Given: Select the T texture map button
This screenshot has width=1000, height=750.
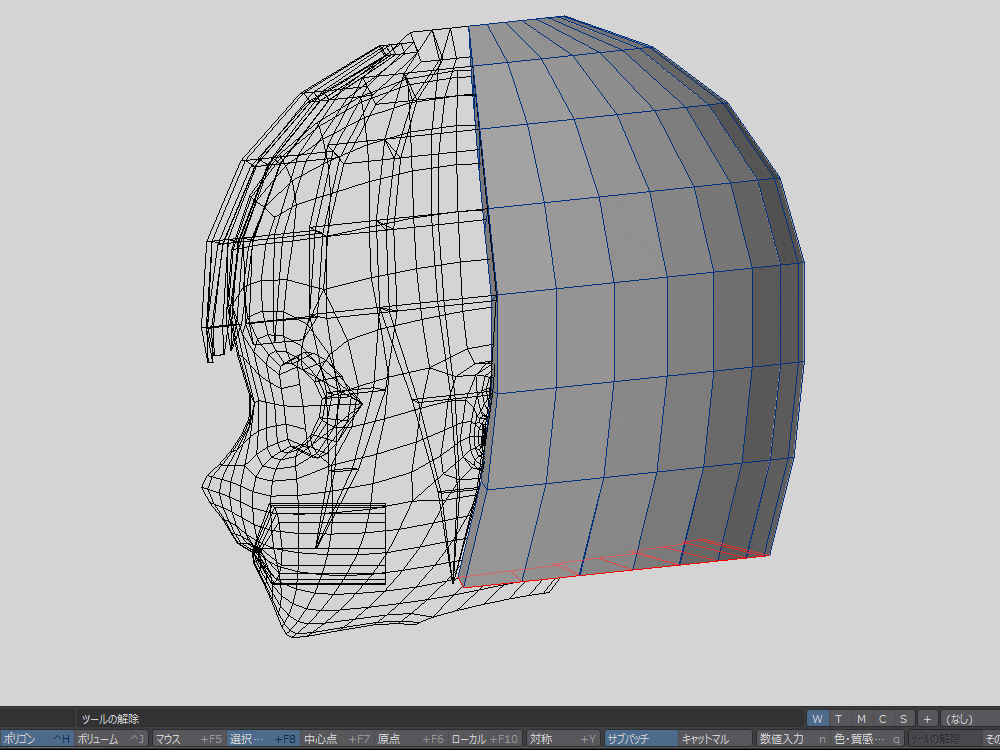Looking at the screenshot, I should pyautogui.click(x=839, y=718).
